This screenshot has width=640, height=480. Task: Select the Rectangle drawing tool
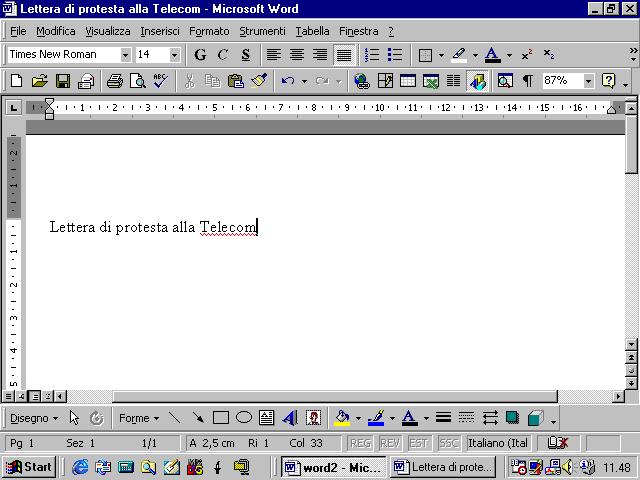(x=221, y=418)
